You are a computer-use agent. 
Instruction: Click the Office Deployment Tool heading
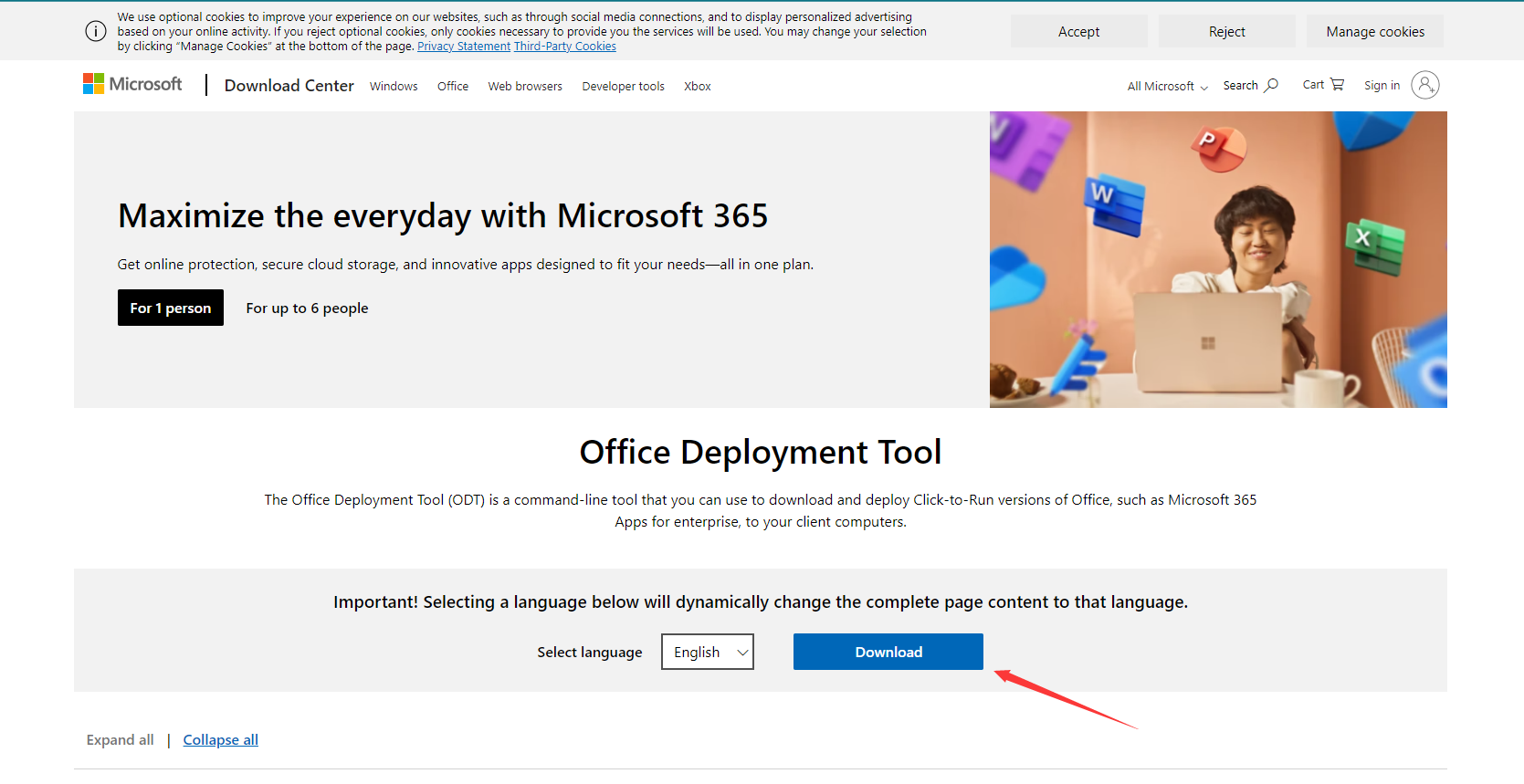(761, 452)
